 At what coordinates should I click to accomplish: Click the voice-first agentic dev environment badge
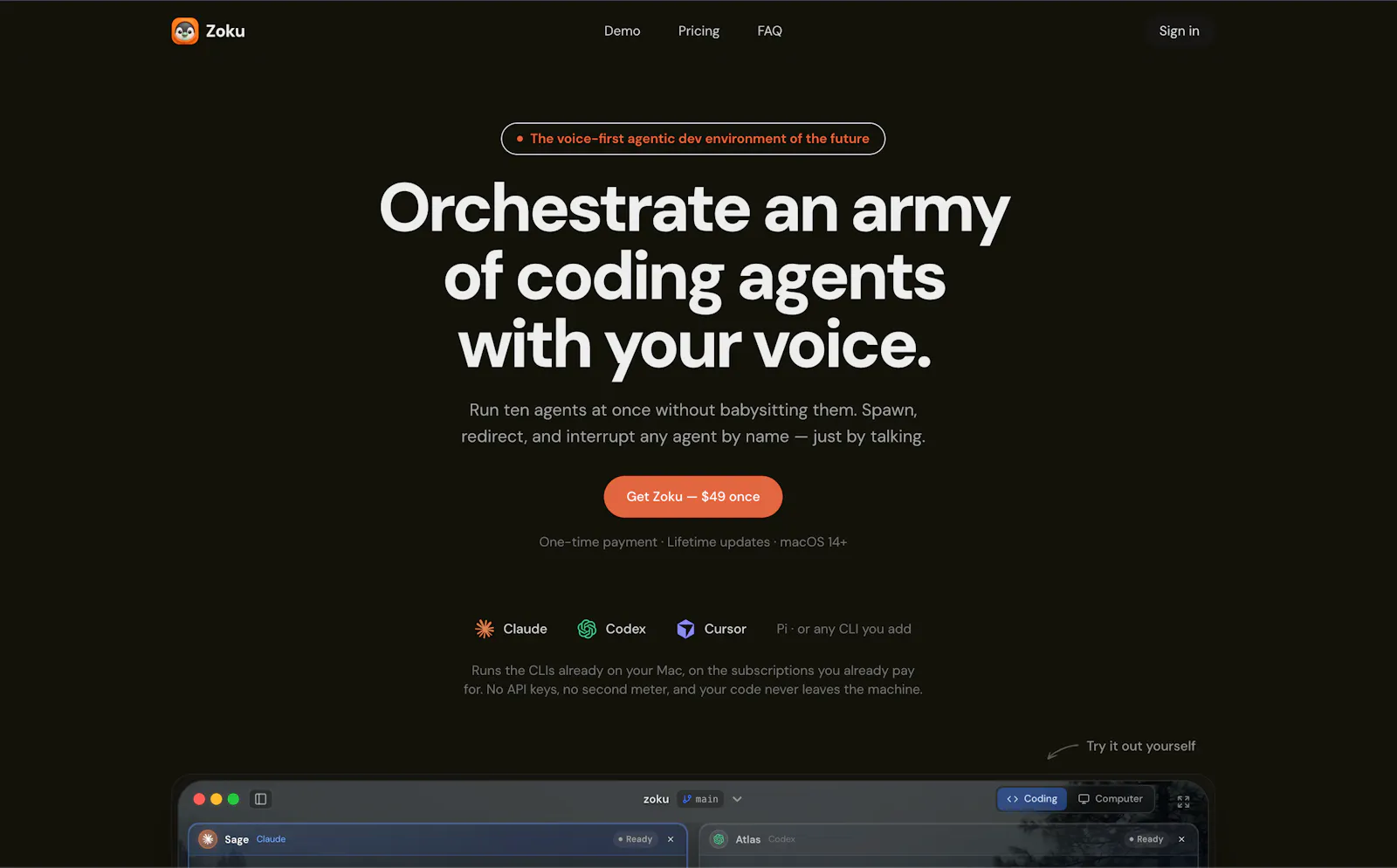(x=693, y=139)
